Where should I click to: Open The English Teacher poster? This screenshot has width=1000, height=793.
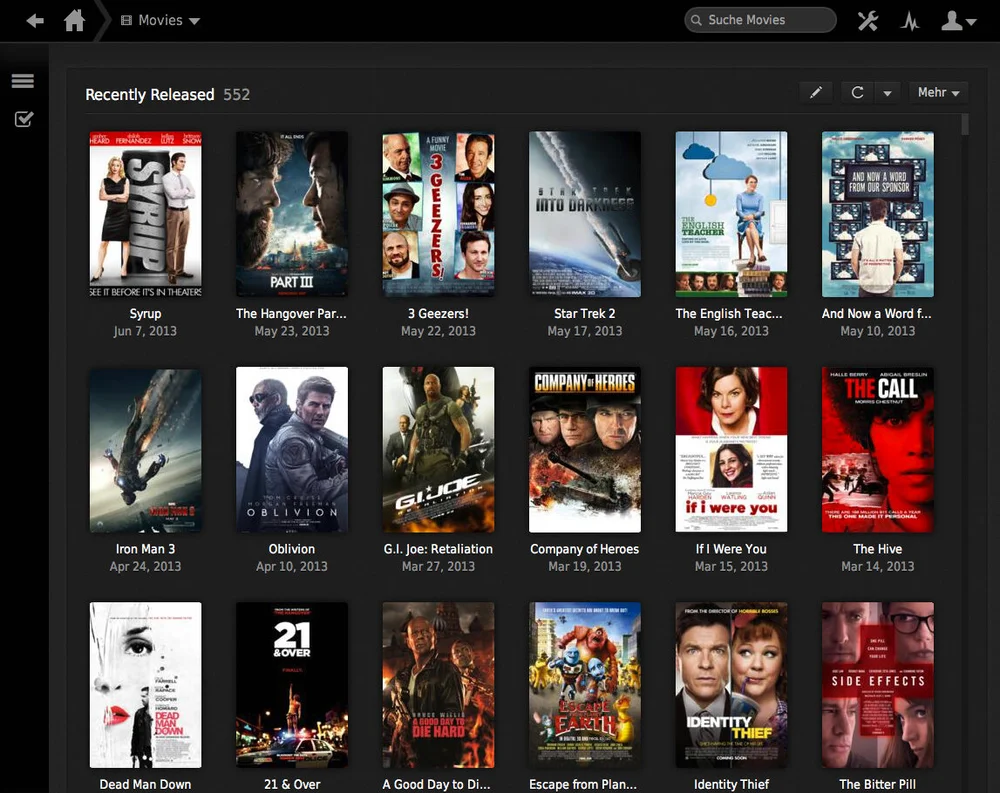point(731,214)
